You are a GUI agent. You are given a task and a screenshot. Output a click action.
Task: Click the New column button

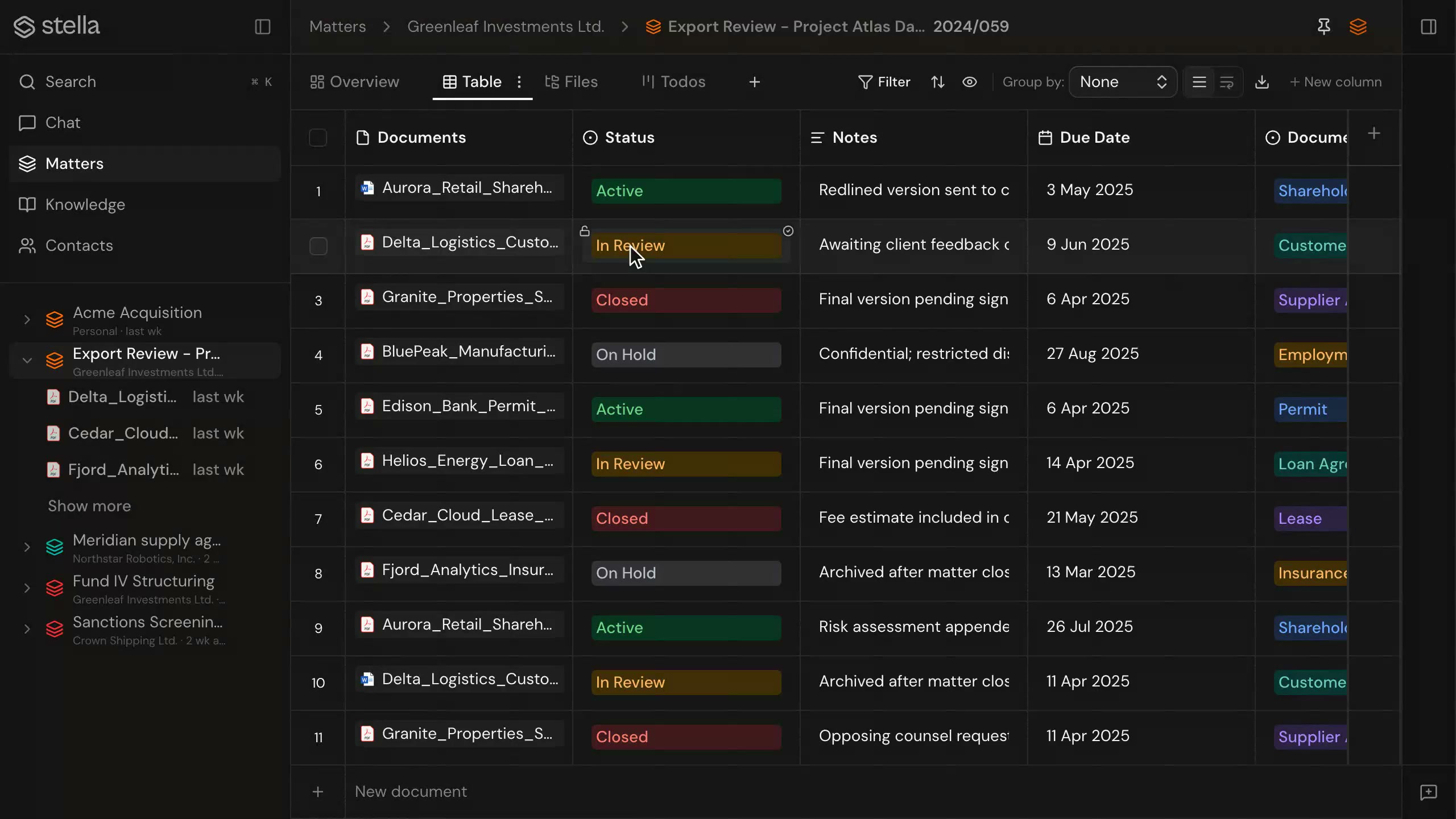click(x=1335, y=82)
